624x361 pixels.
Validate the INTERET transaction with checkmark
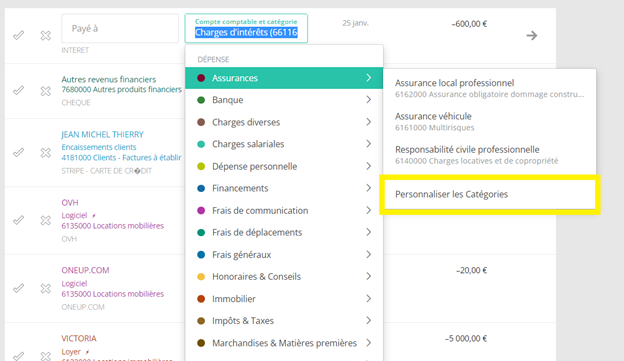coord(18,35)
